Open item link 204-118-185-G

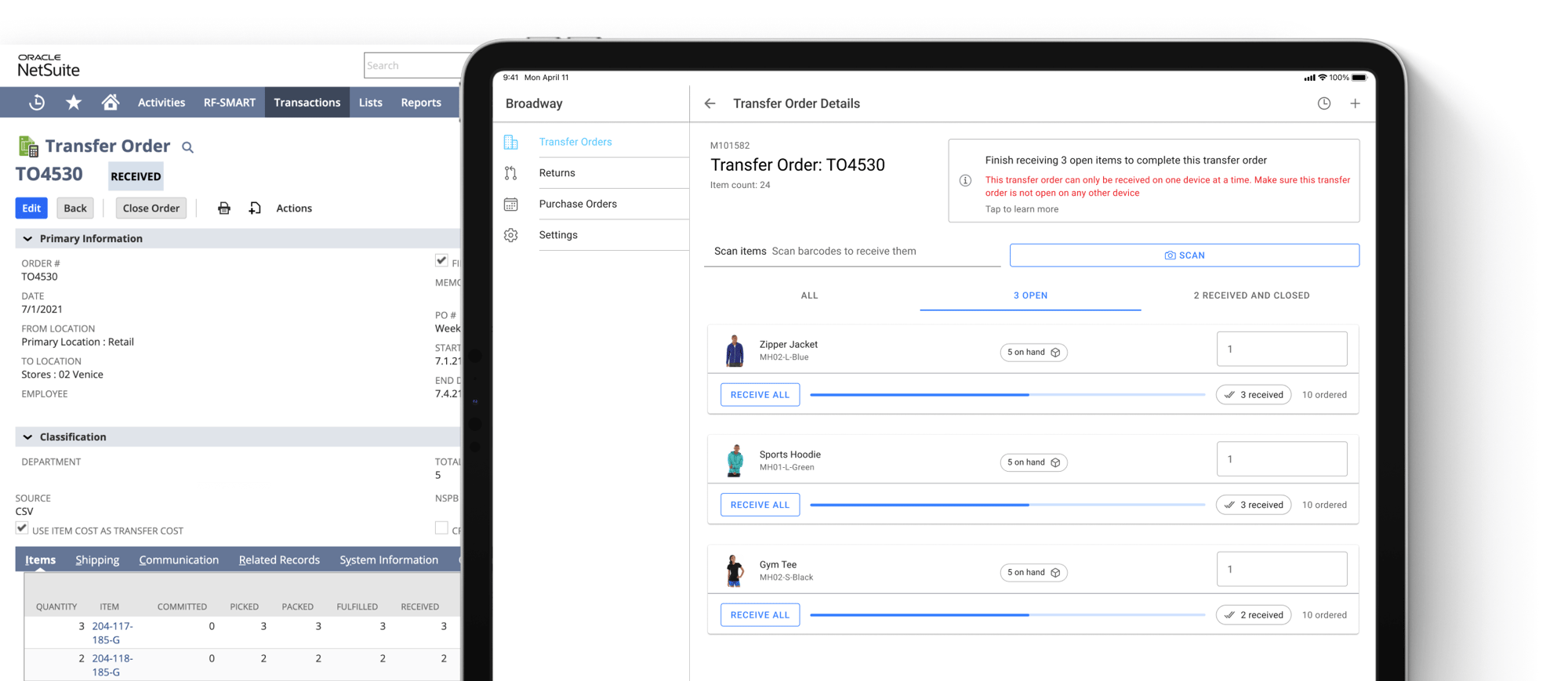pyautogui.click(x=113, y=665)
